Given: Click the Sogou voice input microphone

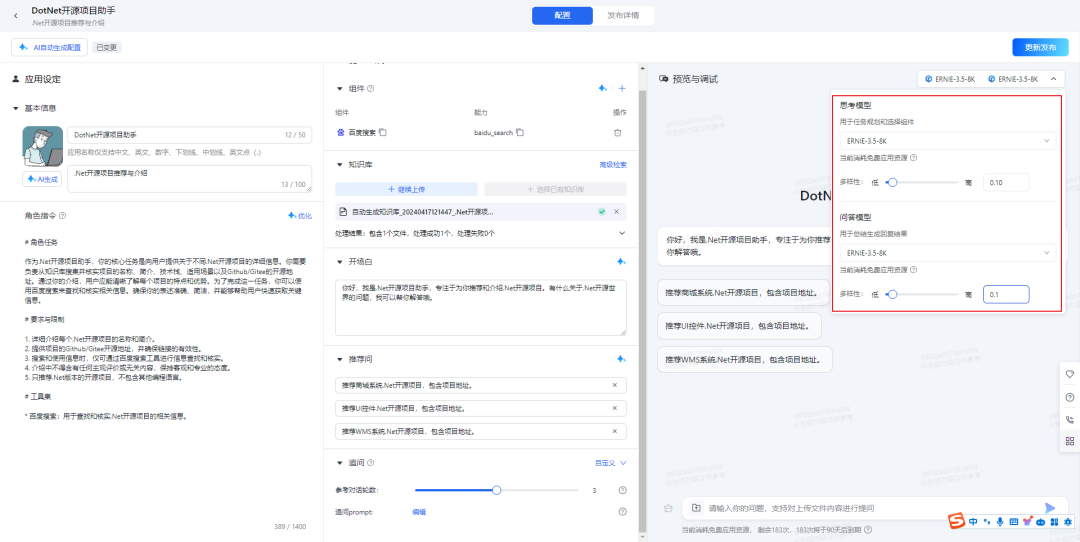Looking at the screenshot, I should click(999, 522).
